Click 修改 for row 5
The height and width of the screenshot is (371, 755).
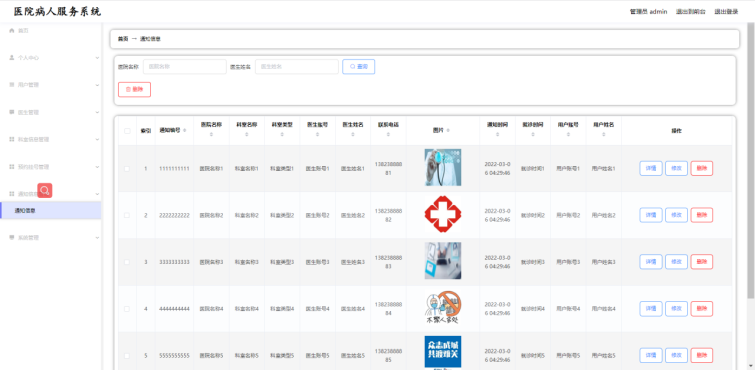point(677,355)
